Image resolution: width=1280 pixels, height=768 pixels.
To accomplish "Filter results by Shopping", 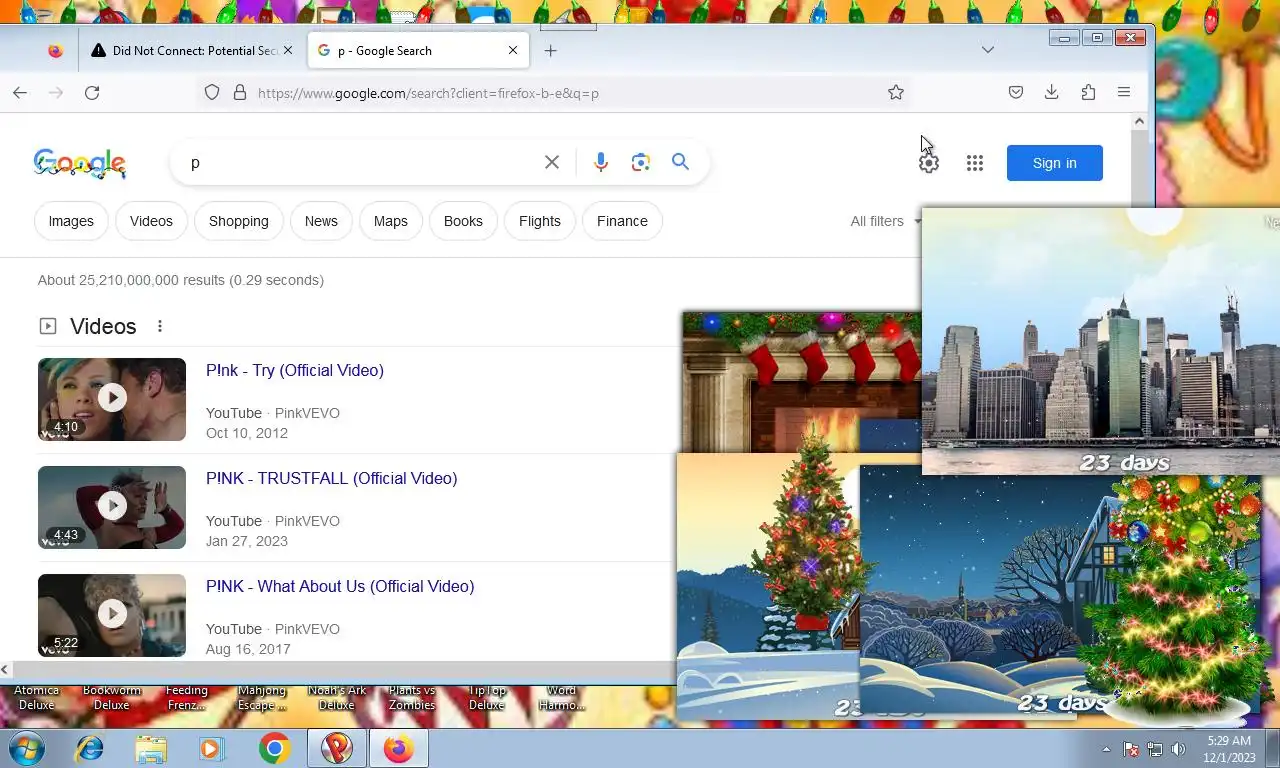I will [239, 221].
